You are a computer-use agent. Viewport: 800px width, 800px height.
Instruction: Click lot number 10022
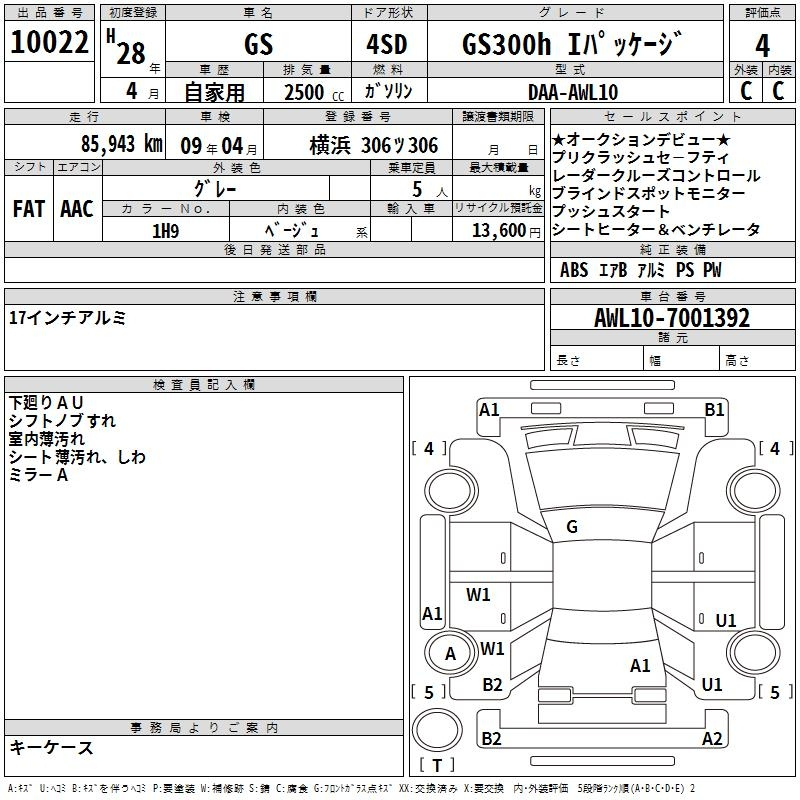[49, 42]
